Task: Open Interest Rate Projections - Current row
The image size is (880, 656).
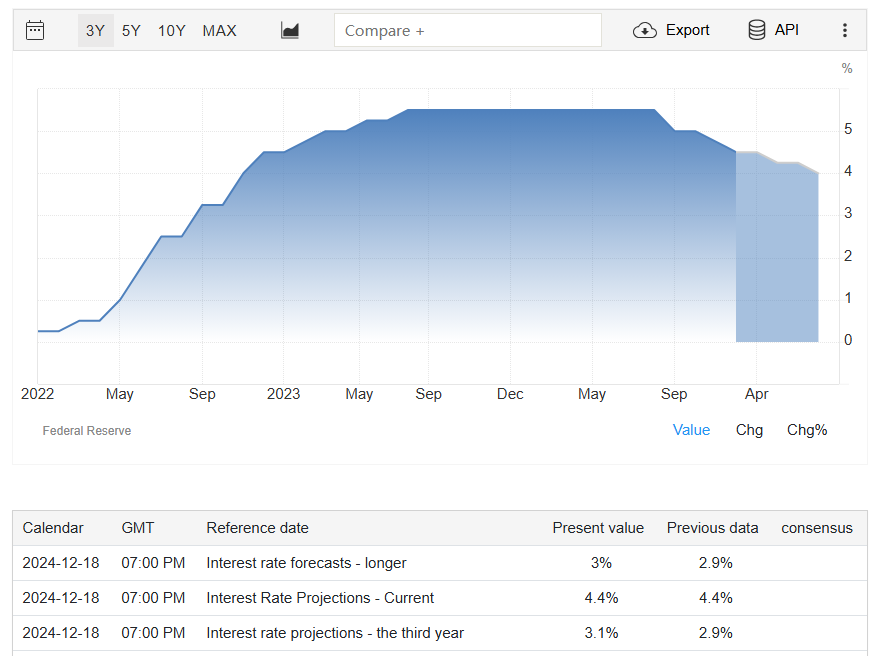Action: (320, 598)
